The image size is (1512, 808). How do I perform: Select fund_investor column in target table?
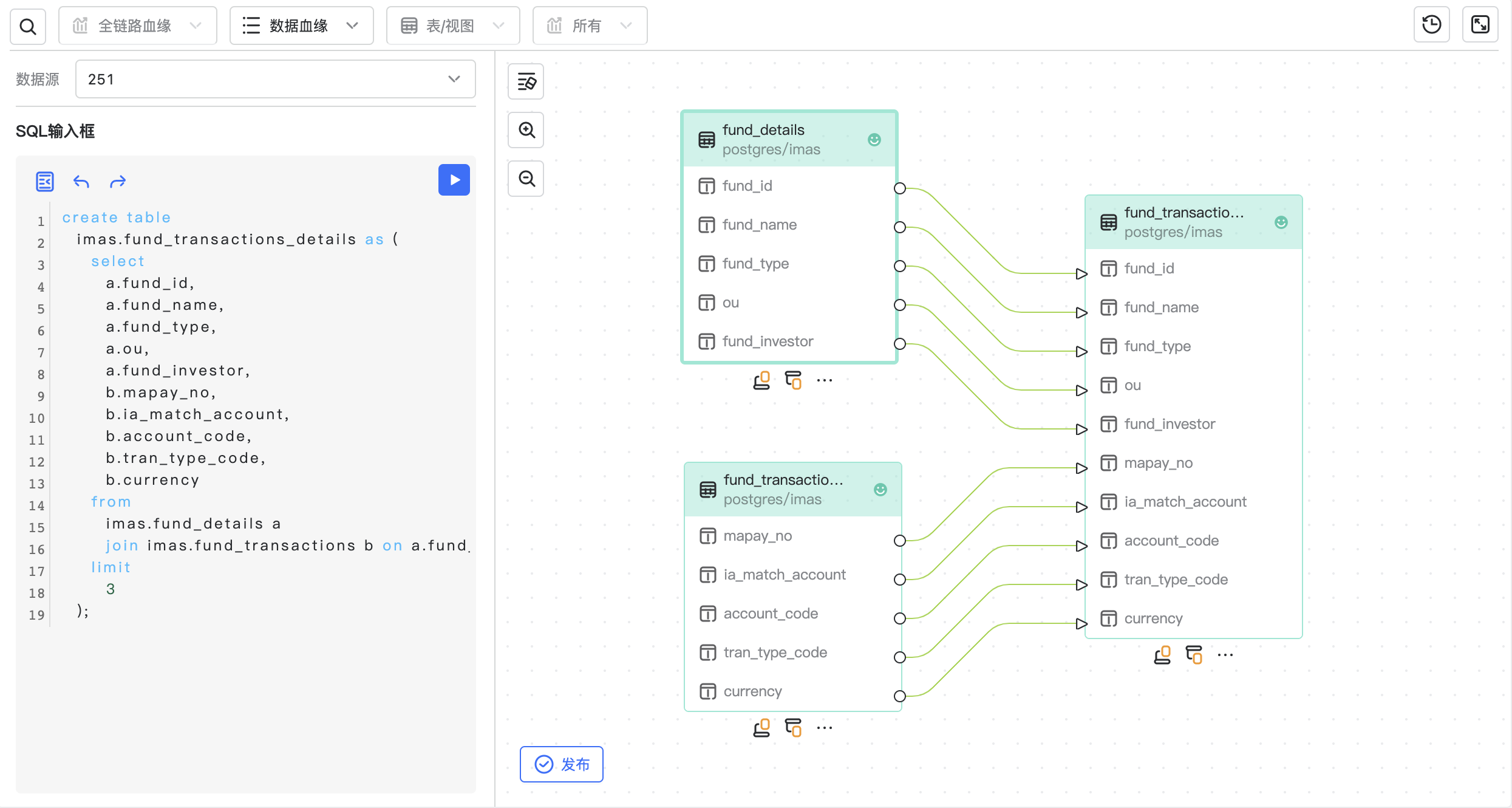point(1194,424)
